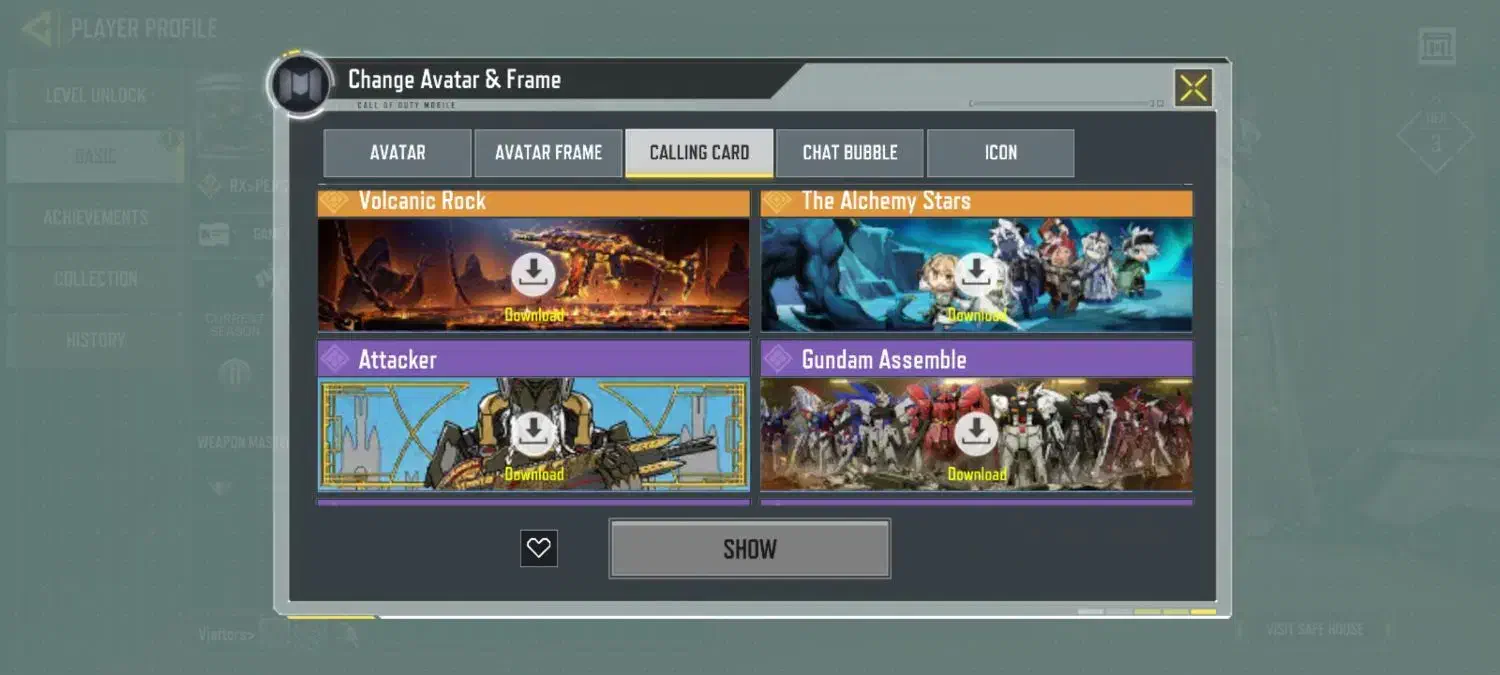The width and height of the screenshot is (1500, 675).
Task: Click the legendary icon beside Volcanic Rock
Action: 334,202
